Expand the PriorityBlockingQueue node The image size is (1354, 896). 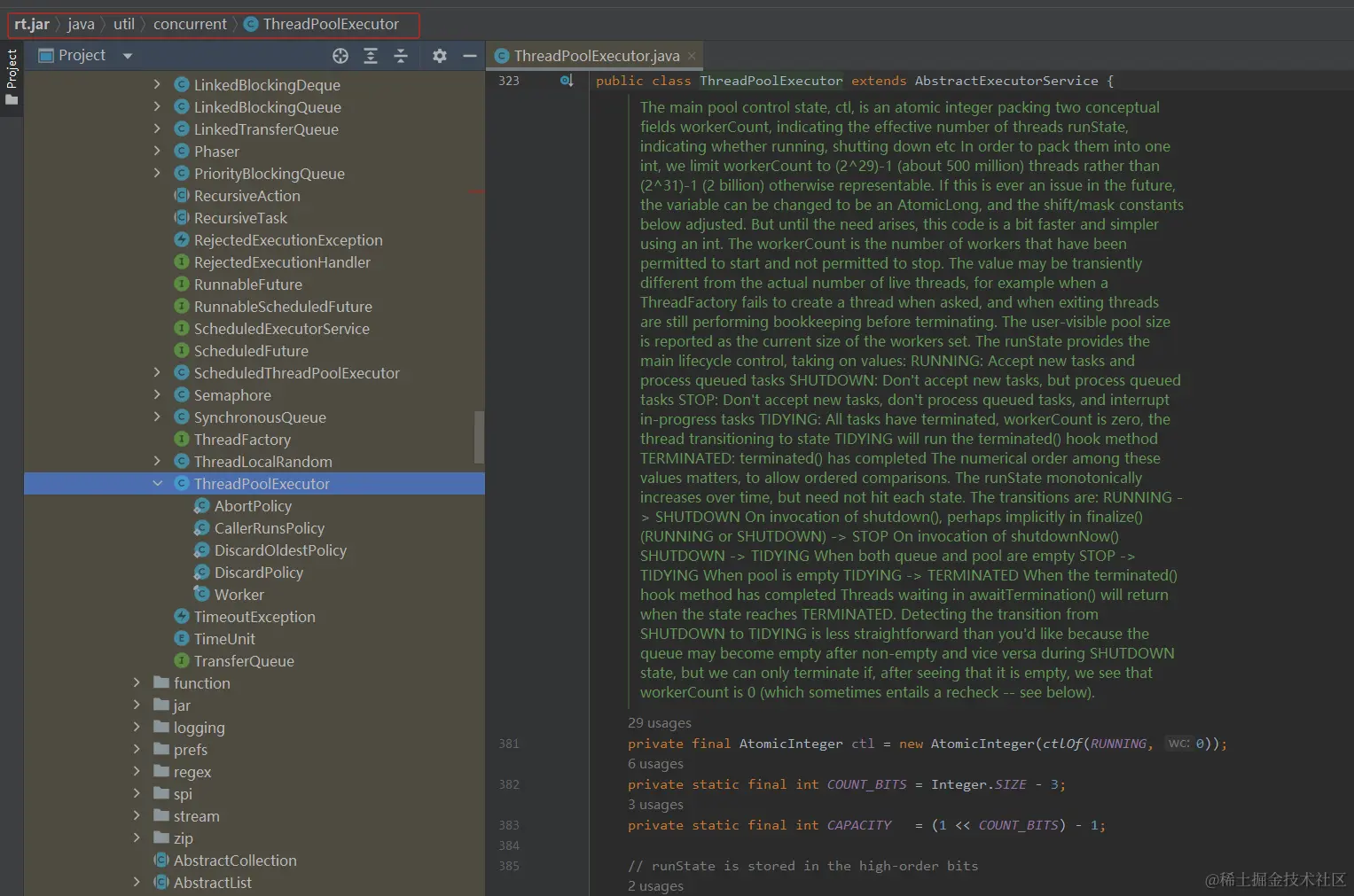(x=157, y=173)
